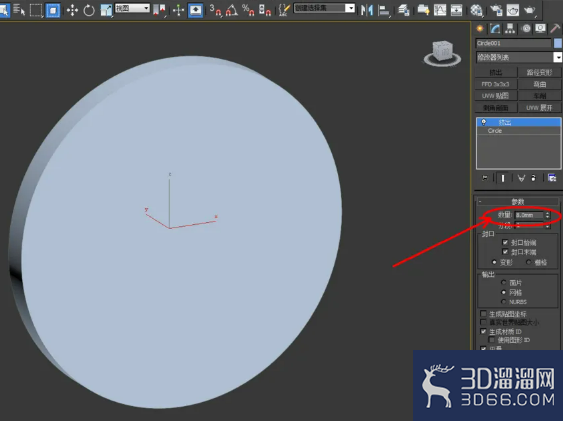
Task: Toggle the lightbulb on the extrude modifier
Action: pos(484,122)
